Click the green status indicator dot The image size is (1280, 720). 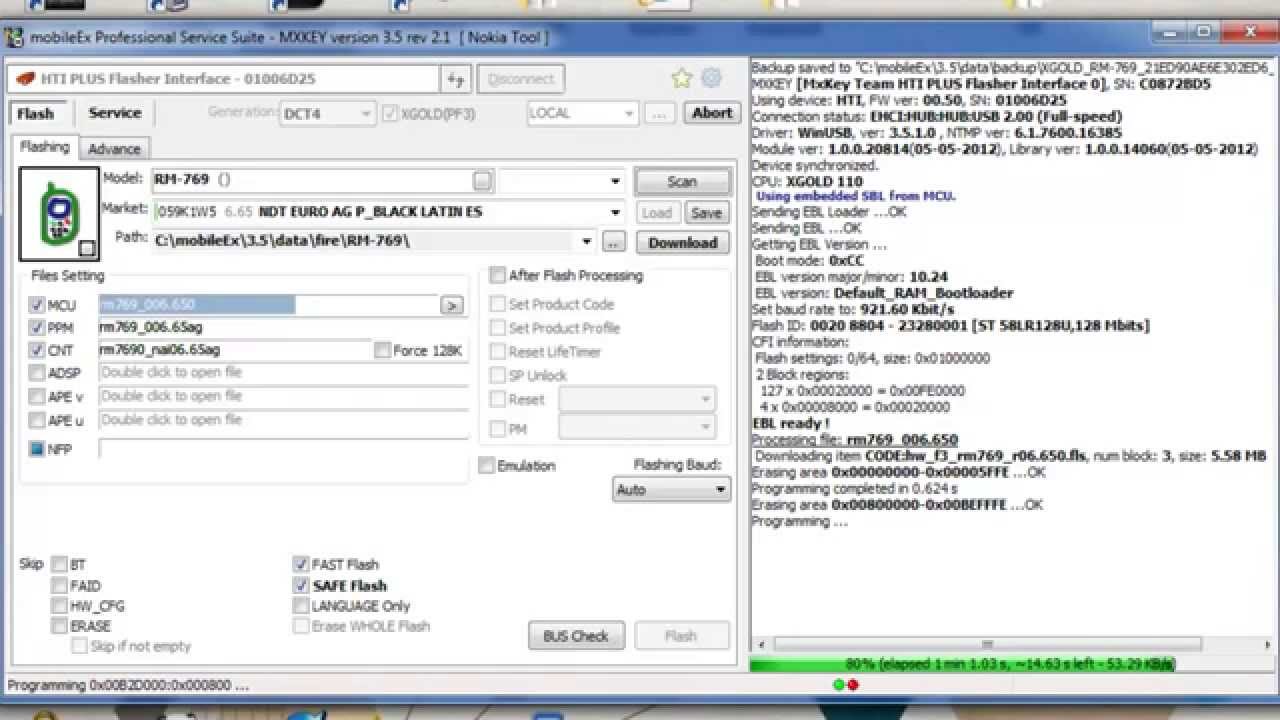838,685
